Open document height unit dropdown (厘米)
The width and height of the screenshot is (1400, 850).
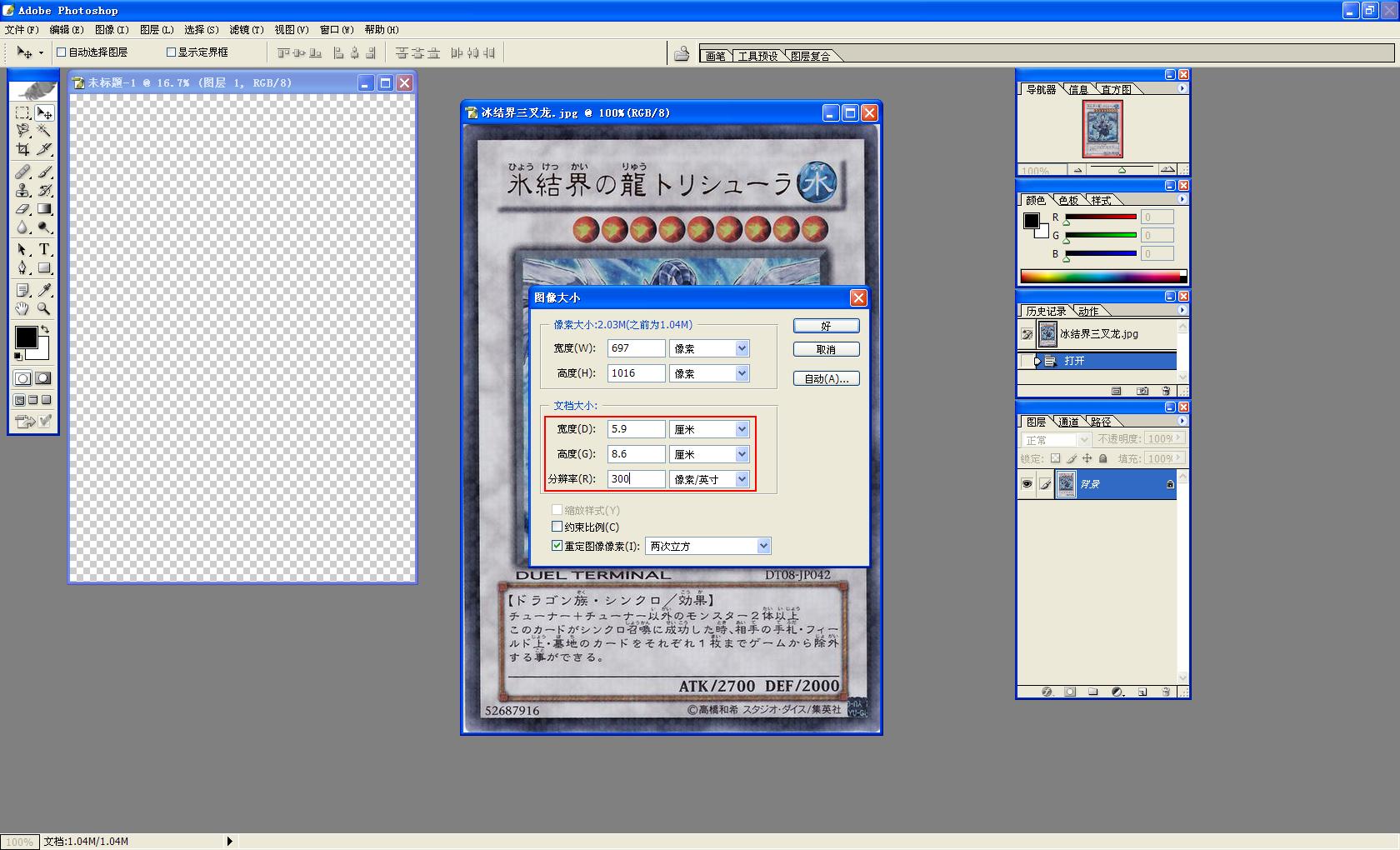(742, 454)
